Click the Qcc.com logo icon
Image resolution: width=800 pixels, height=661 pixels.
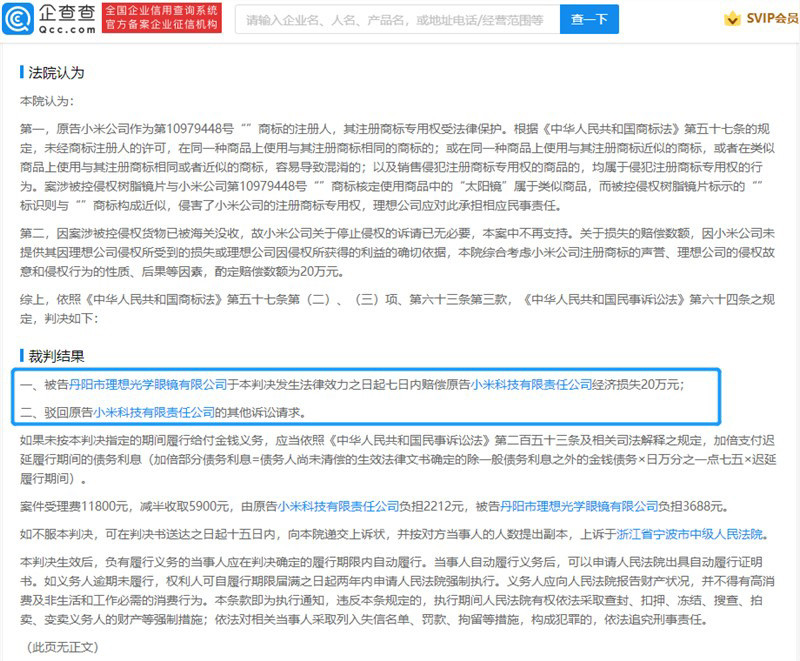click(18, 19)
